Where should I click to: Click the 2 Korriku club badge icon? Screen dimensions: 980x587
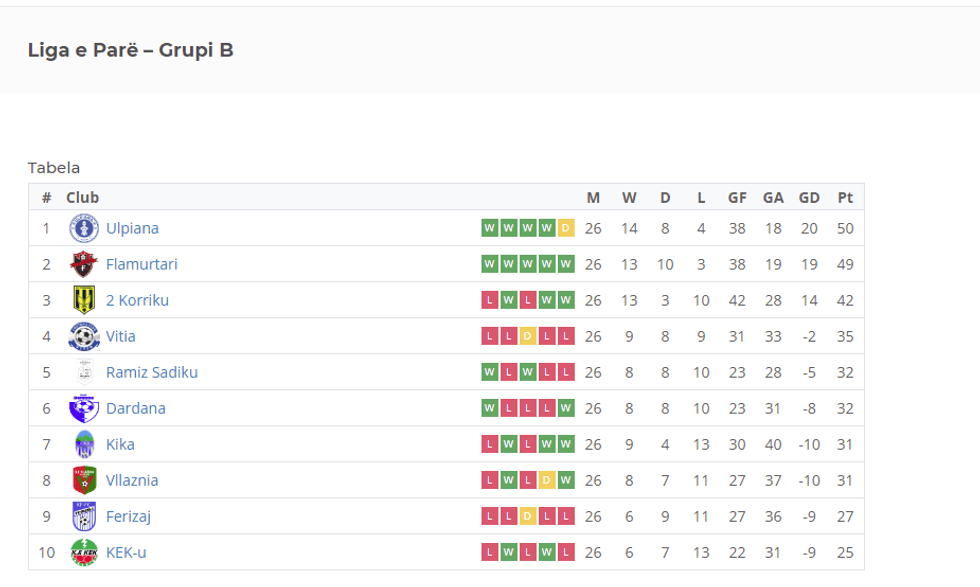pyautogui.click(x=84, y=300)
